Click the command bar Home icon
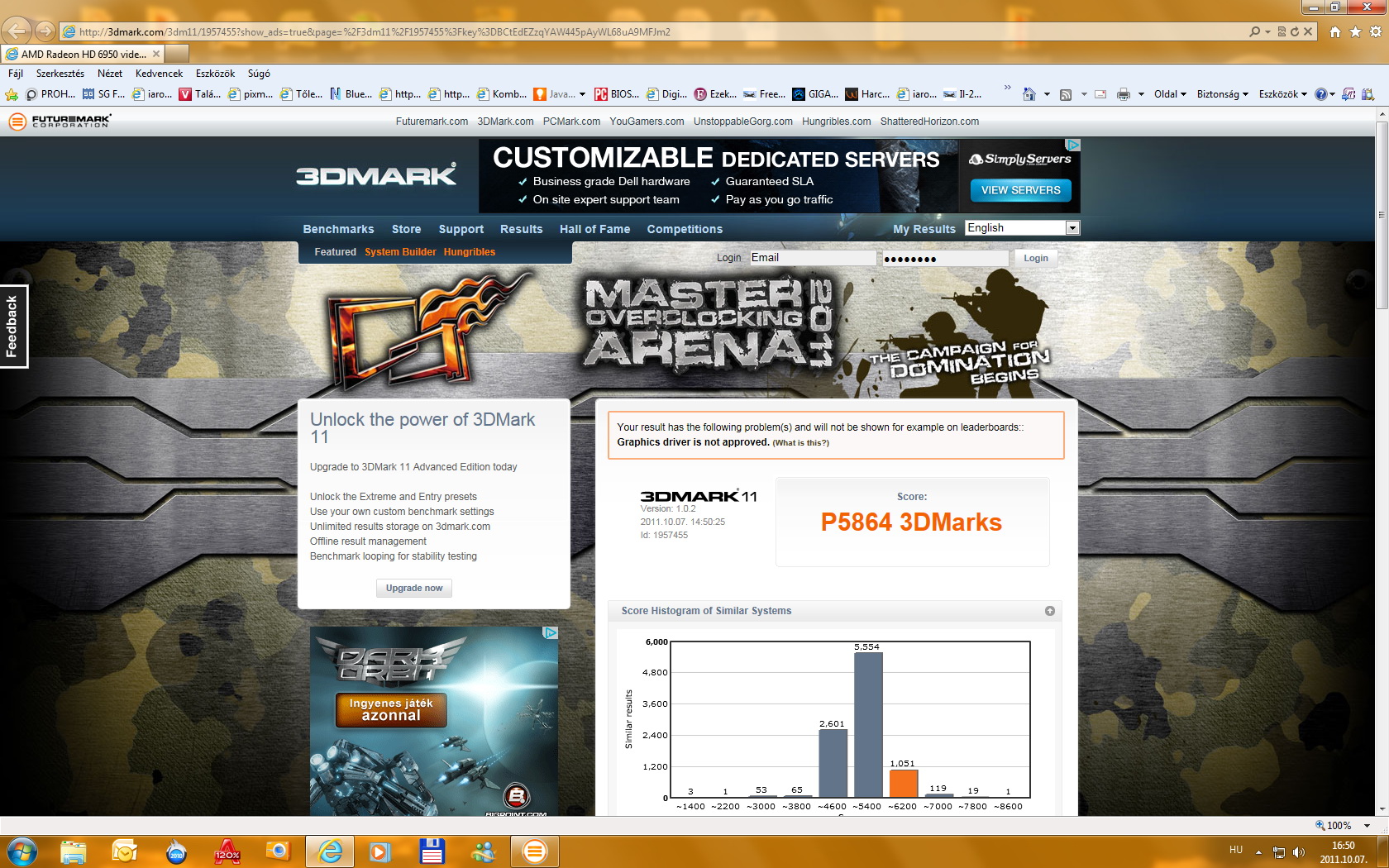Viewport: 1389px width, 868px height. pyautogui.click(x=1029, y=94)
